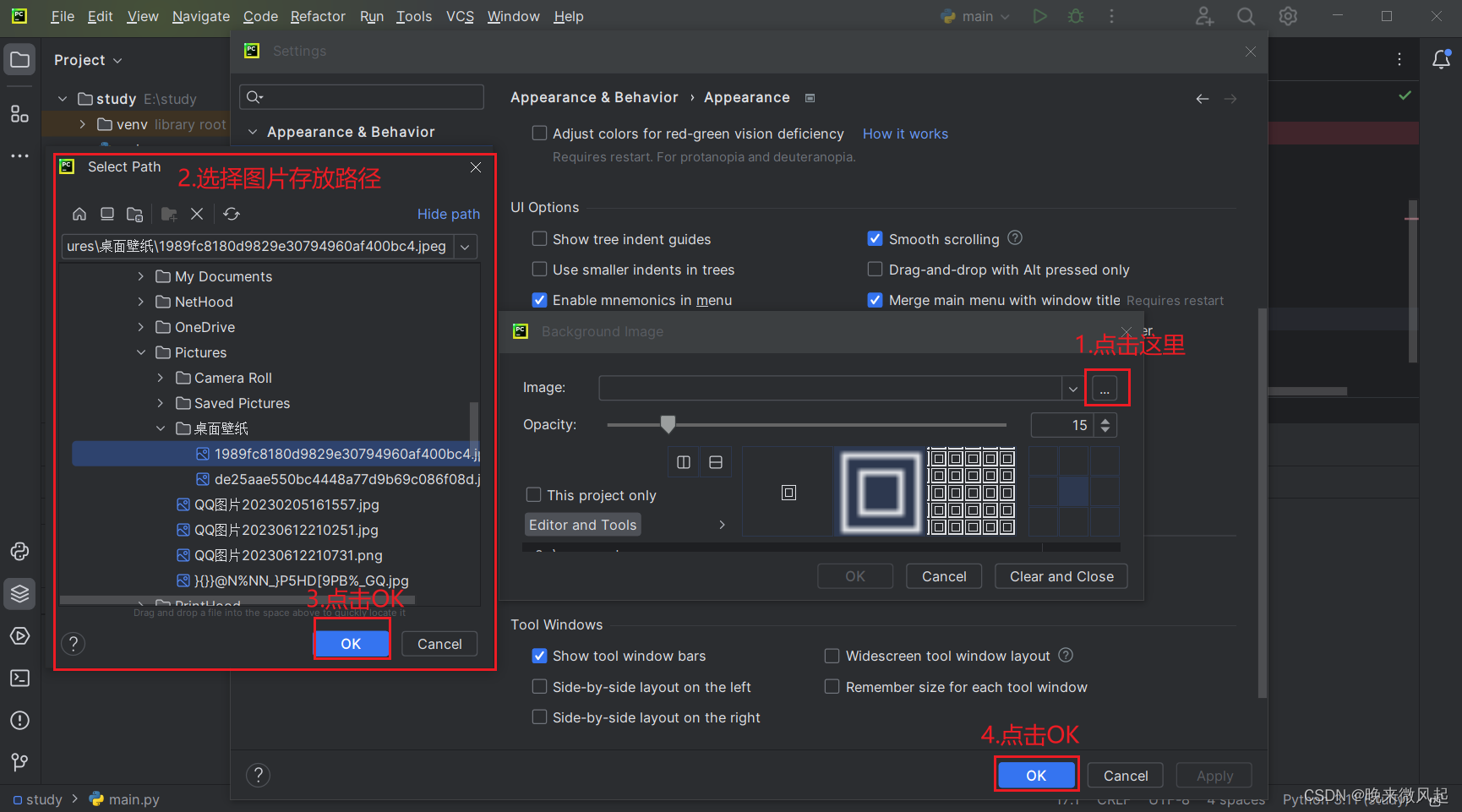Select 1989fc8180d9829e image file in tree
1462x812 pixels.
point(276,454)
